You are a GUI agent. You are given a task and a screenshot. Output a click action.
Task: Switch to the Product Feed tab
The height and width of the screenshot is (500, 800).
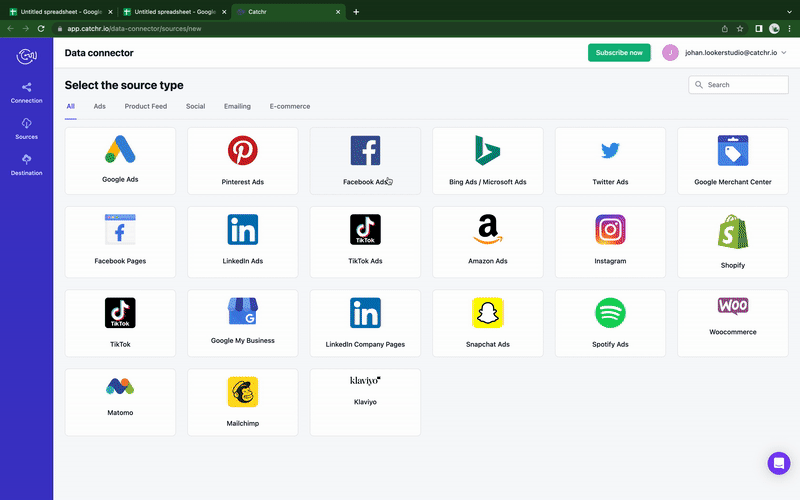(145, 106)
